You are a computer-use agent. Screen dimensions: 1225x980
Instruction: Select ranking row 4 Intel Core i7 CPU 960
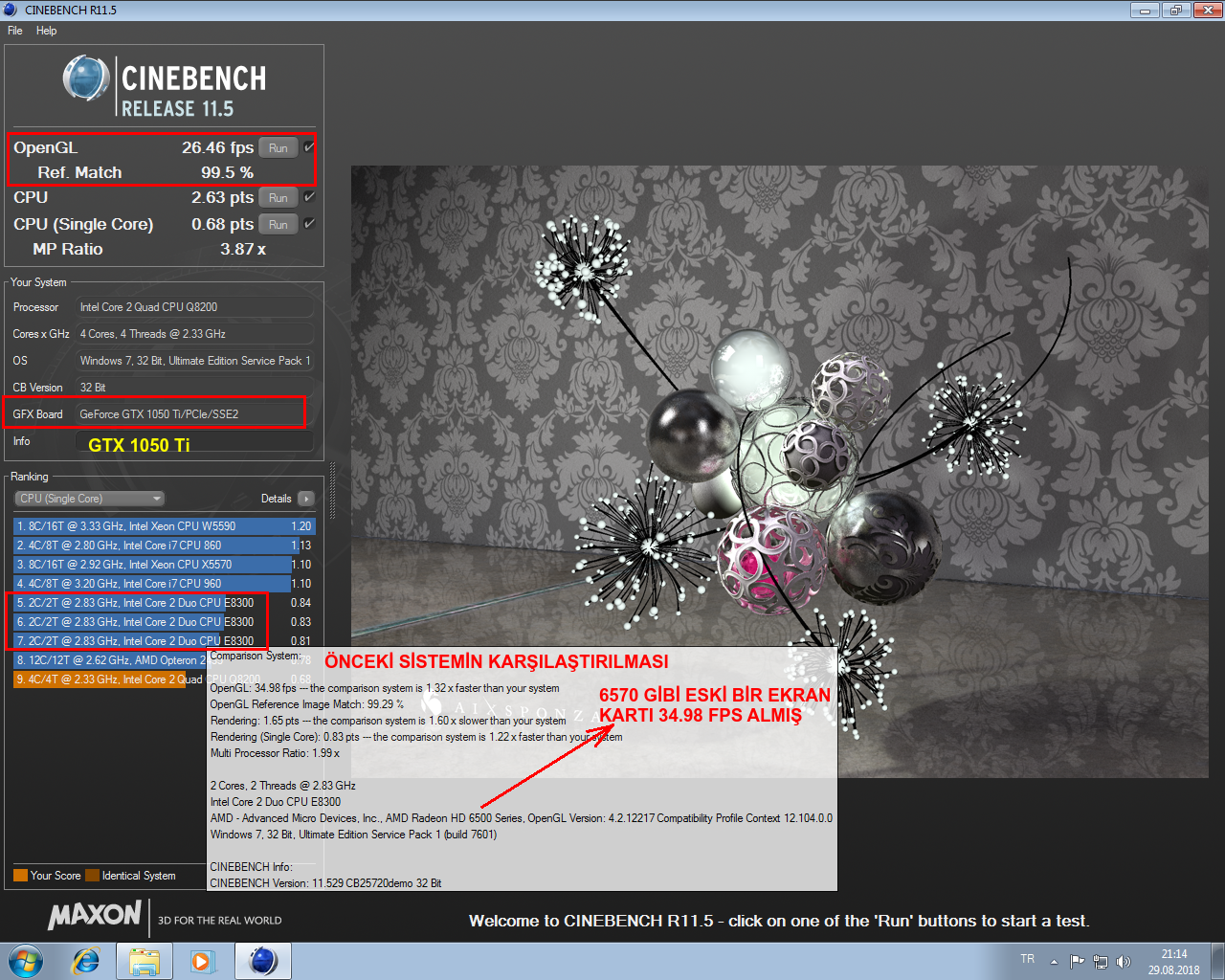(x=164, y=584)
